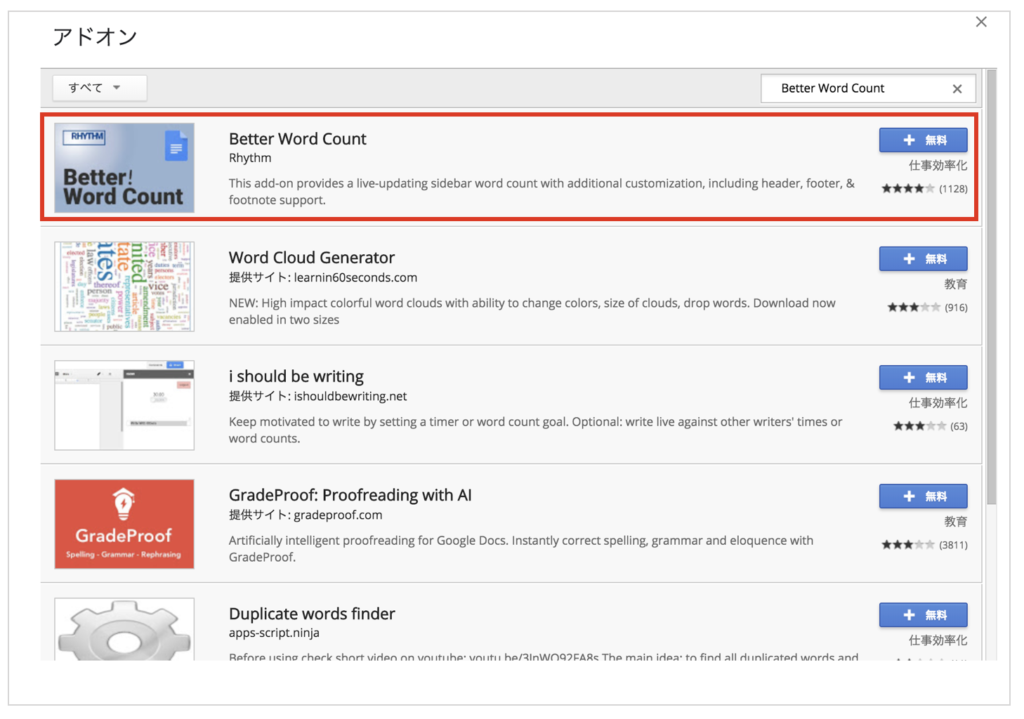Click the Better Word Count description text
This screenshot has height=719, width=1024.
[541, 192]
